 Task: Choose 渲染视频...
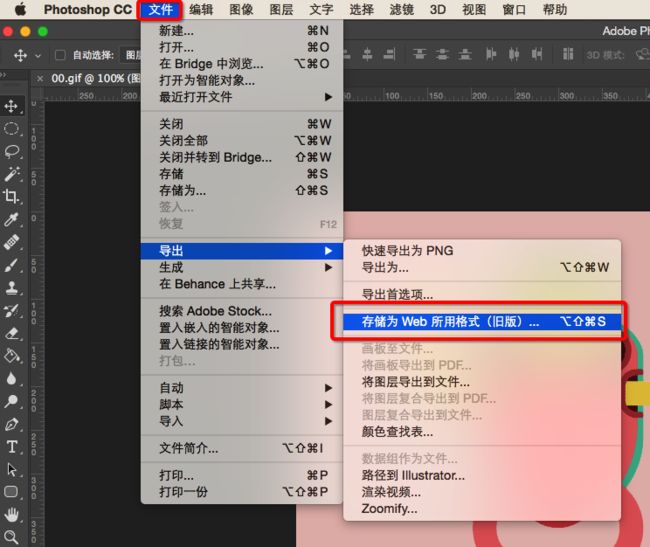pyautogui.click(x=482, y=492)
